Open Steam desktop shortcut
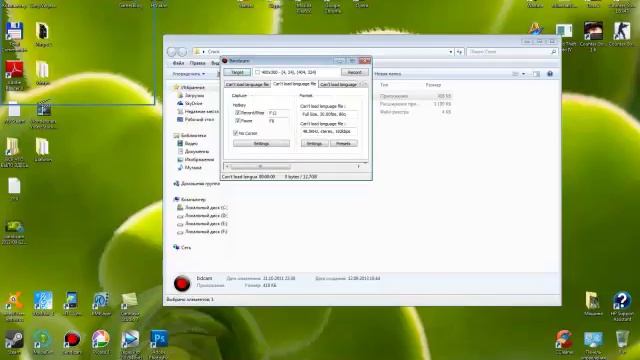The width and height of the screenshot is (640, 360). coord(14,341)
